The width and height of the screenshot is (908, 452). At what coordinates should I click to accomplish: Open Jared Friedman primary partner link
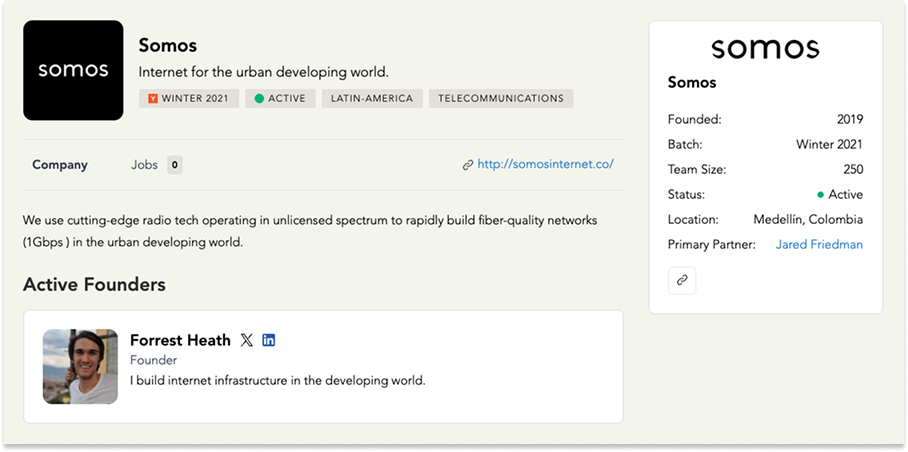point(819,244)
